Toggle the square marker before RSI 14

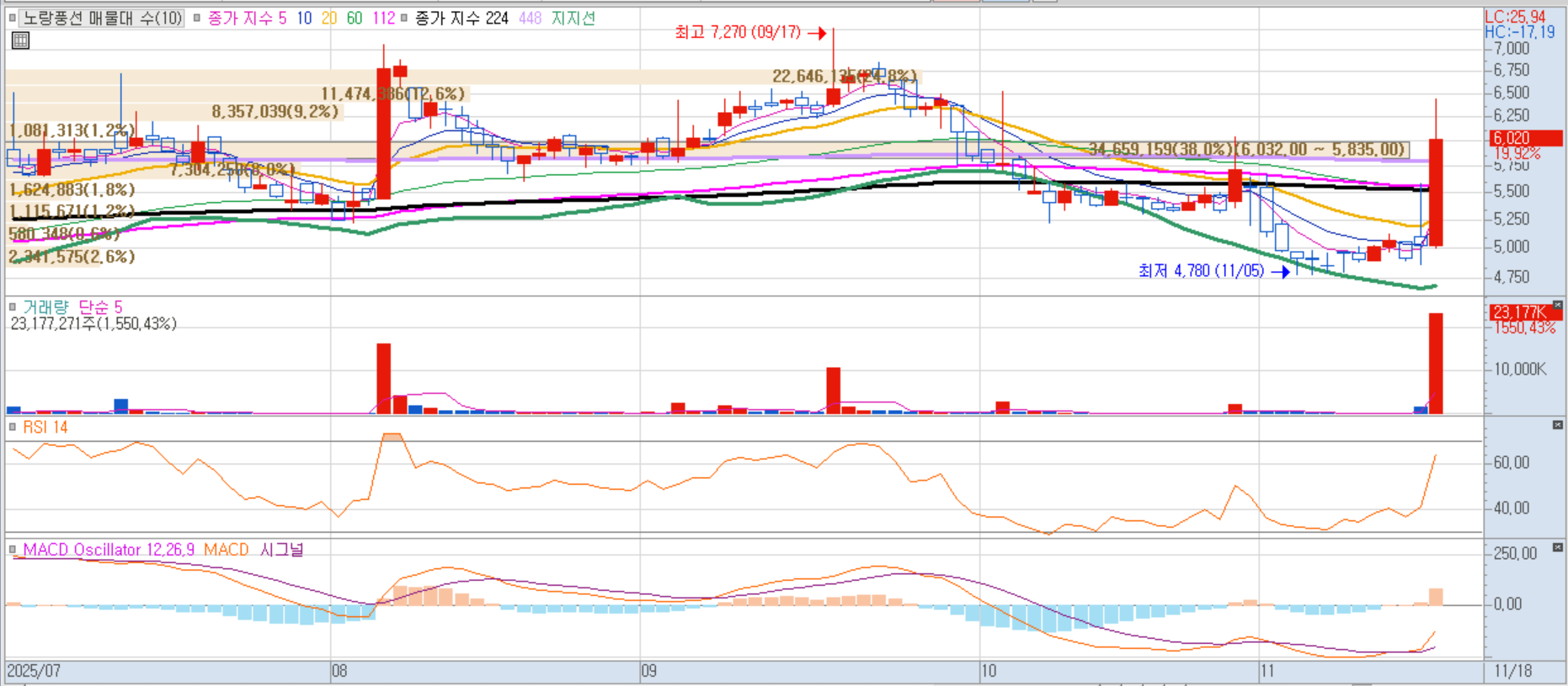(13, 427)
